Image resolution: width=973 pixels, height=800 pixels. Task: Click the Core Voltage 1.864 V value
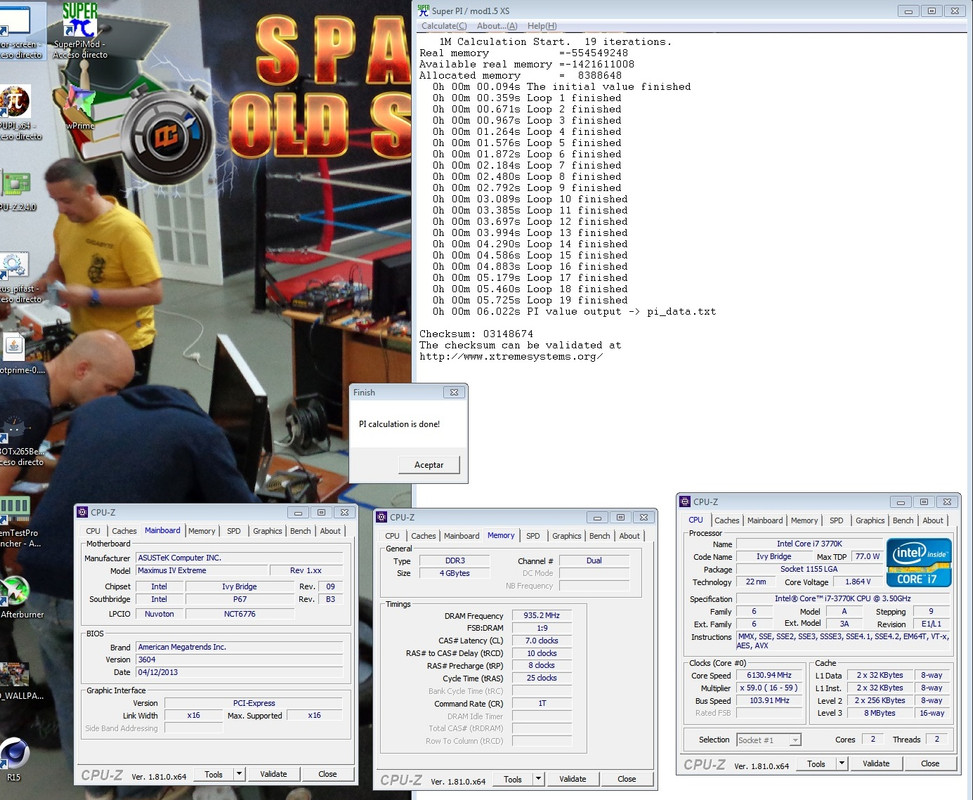point(858,582)
